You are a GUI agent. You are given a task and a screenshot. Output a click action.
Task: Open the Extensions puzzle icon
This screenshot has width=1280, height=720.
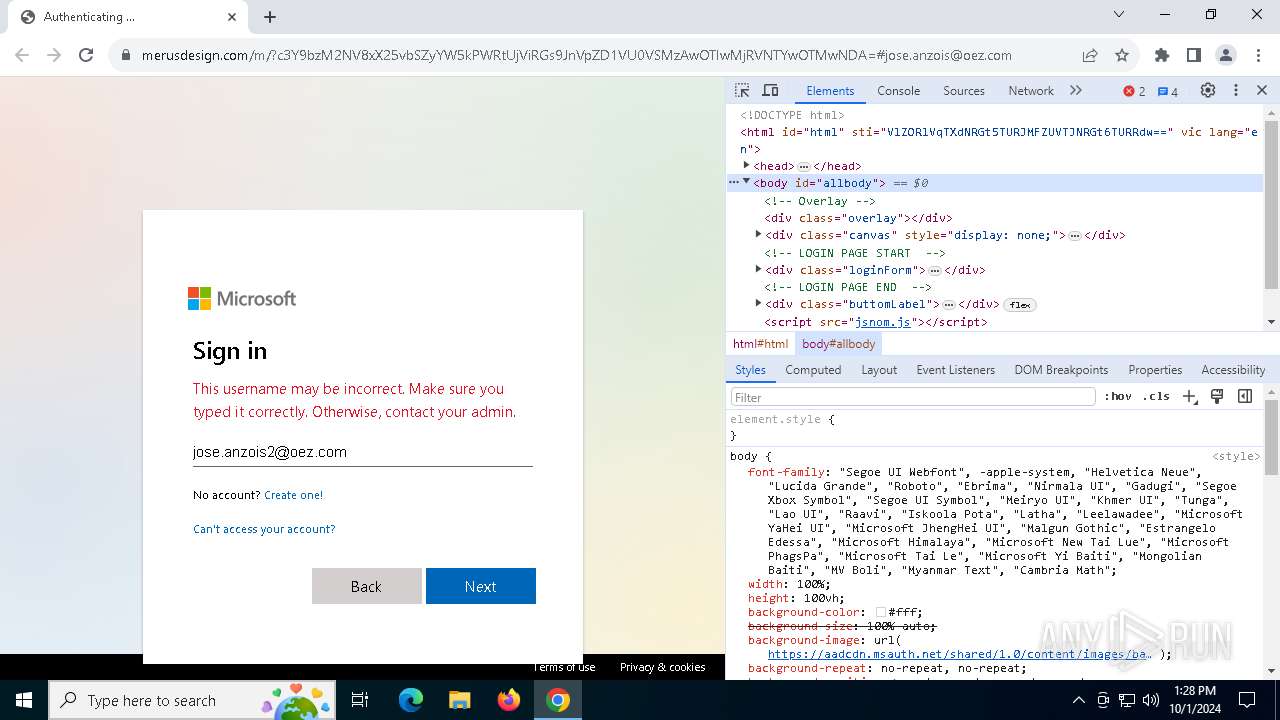coord(1162,55)
